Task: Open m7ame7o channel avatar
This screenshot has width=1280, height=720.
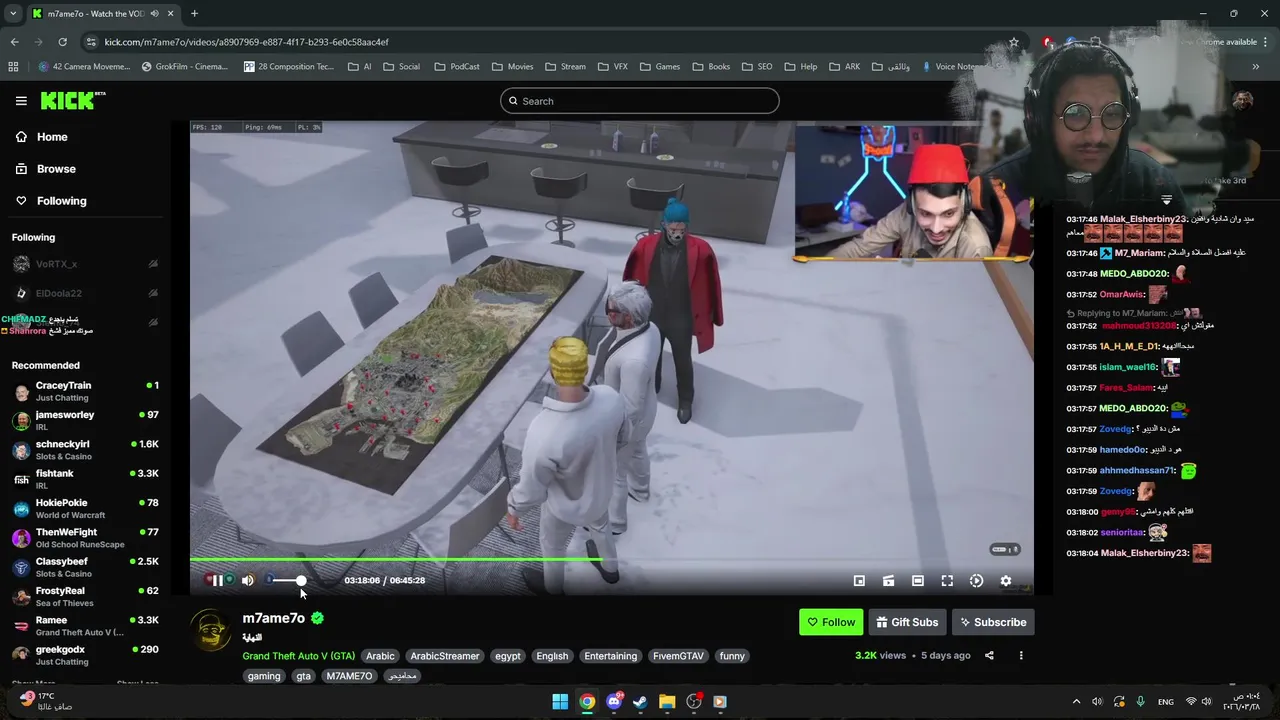Action: click(x=211, y=630)
